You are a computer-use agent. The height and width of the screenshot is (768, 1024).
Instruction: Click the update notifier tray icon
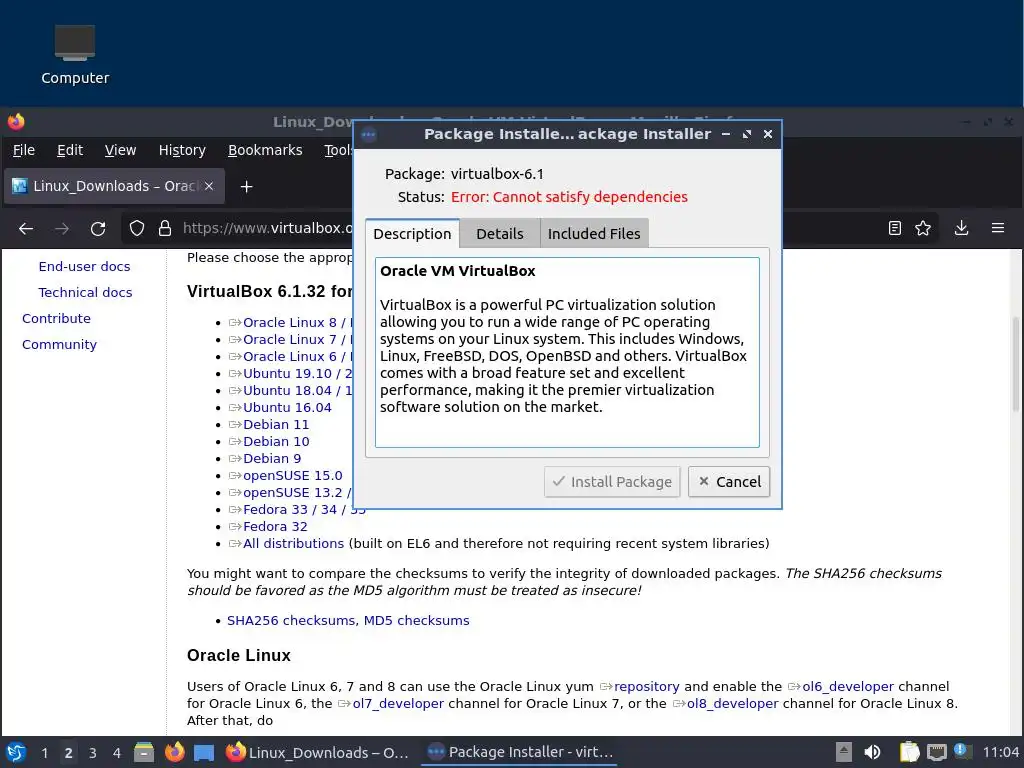point(962,751)
